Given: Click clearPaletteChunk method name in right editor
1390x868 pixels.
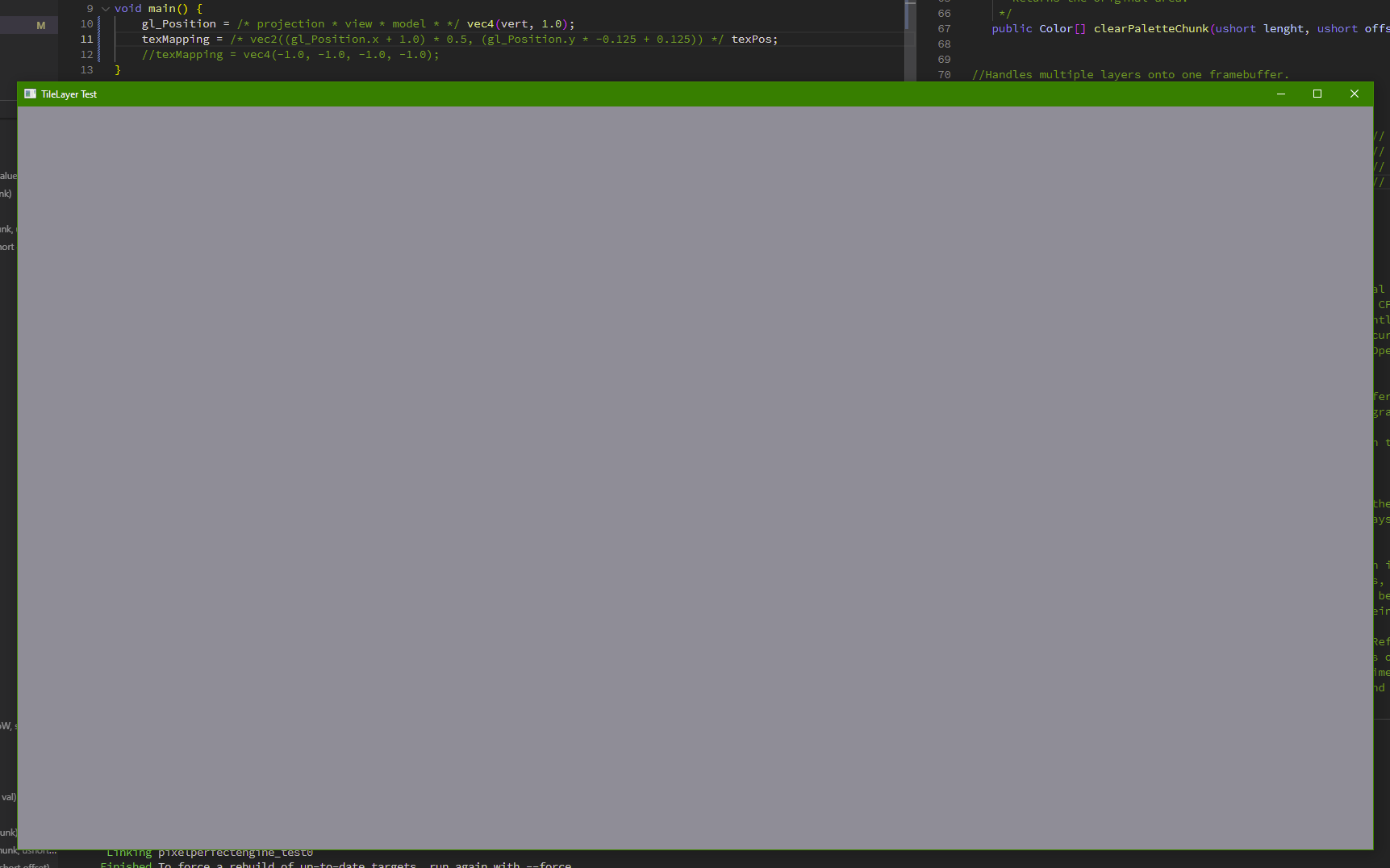Looking at the screenshot, I should point(1150,29).
